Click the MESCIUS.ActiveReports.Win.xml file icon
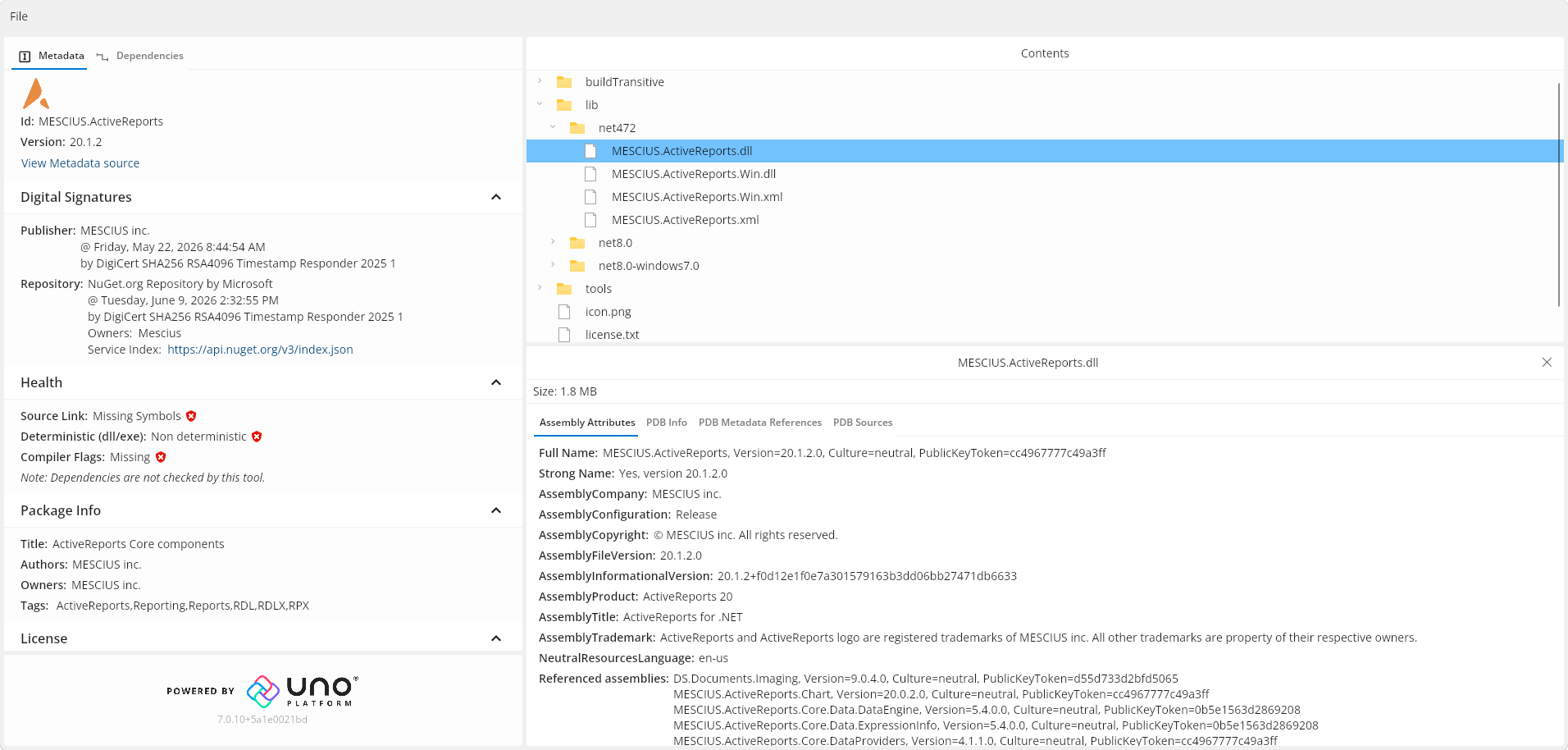Screen dimensions: 1568x750 (590, 197)
